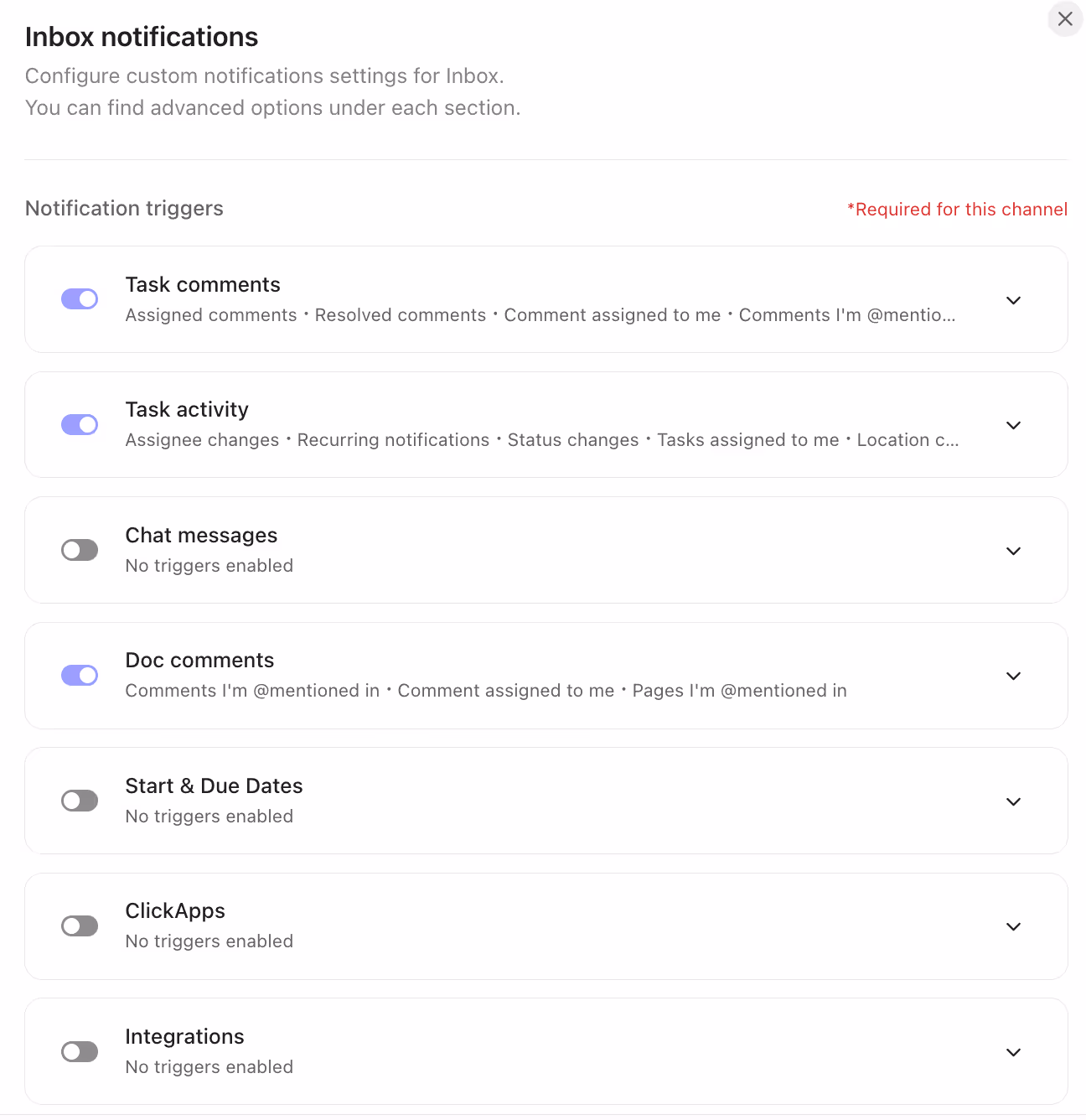1086x1120 pixels.
Task: Enable the Chat messages toggle
Action: coord(80,550)
